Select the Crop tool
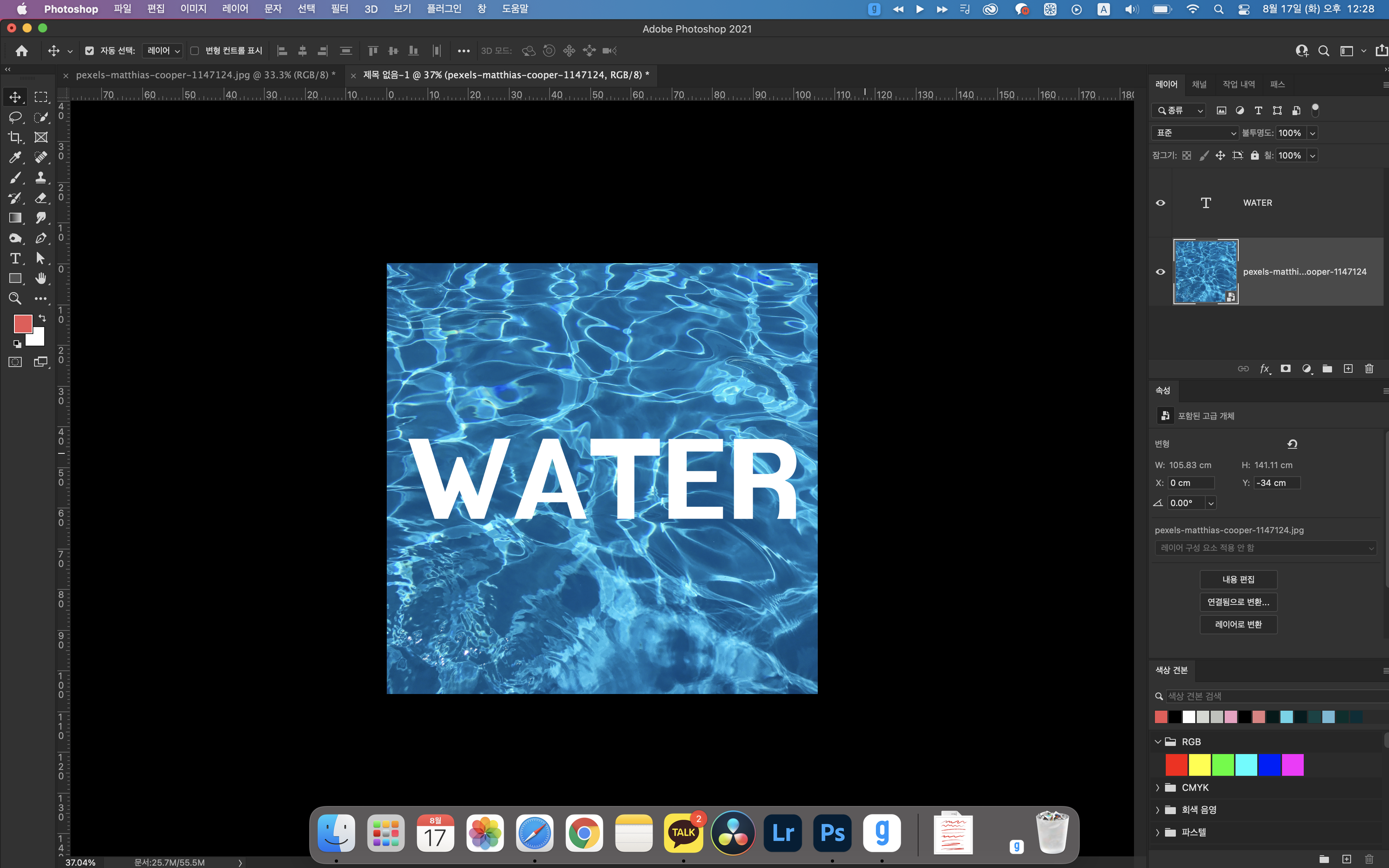 click(15, 137)
